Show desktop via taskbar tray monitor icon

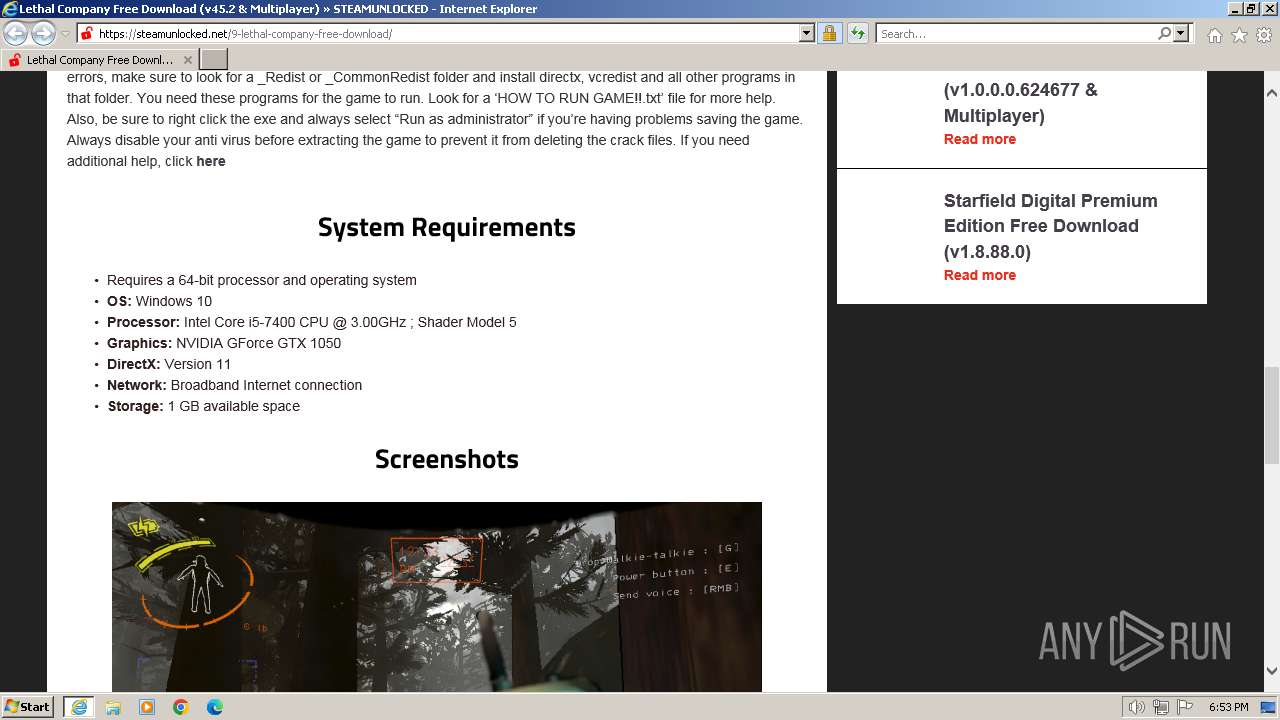point(1267,707)
